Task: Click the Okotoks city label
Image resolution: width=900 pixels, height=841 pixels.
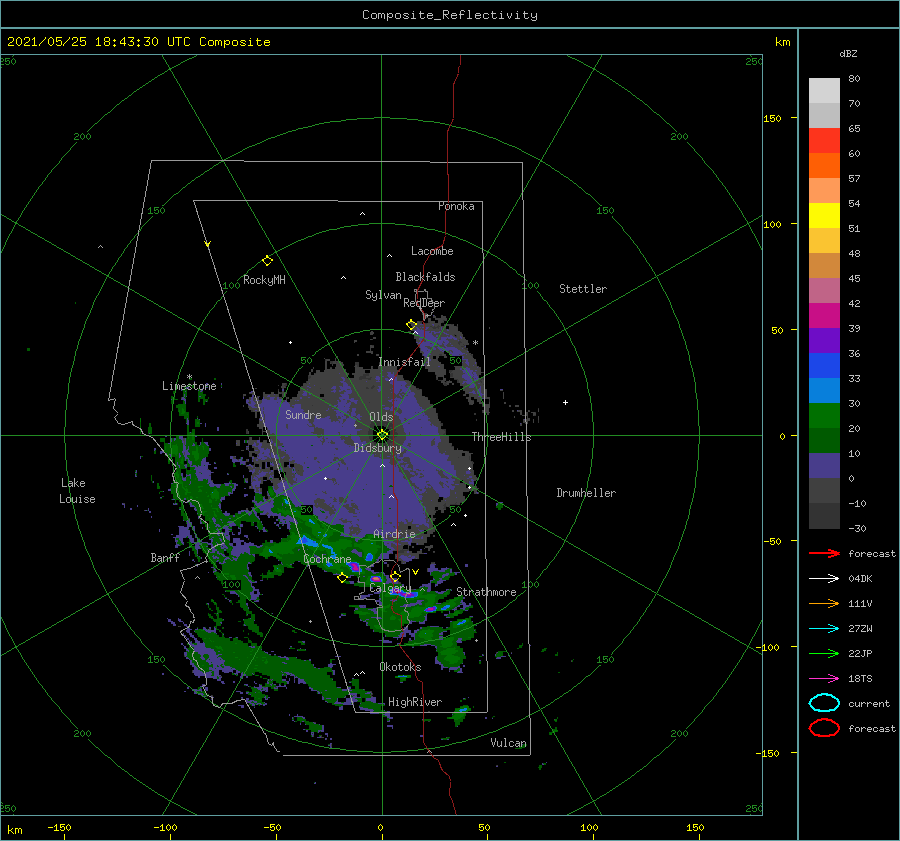Action: coord(400,667)
